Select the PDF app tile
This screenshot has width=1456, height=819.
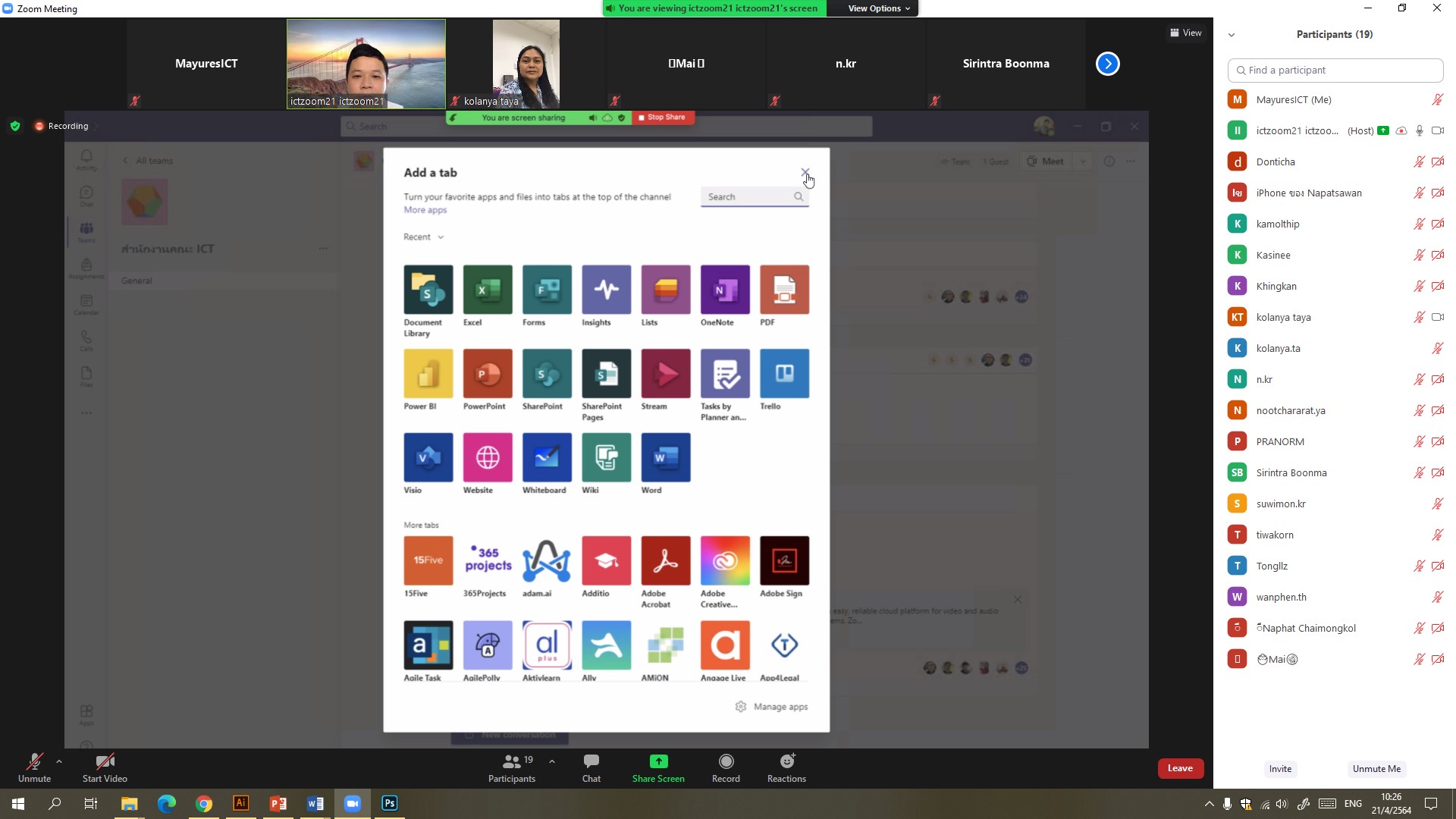(x=784, y=290)
